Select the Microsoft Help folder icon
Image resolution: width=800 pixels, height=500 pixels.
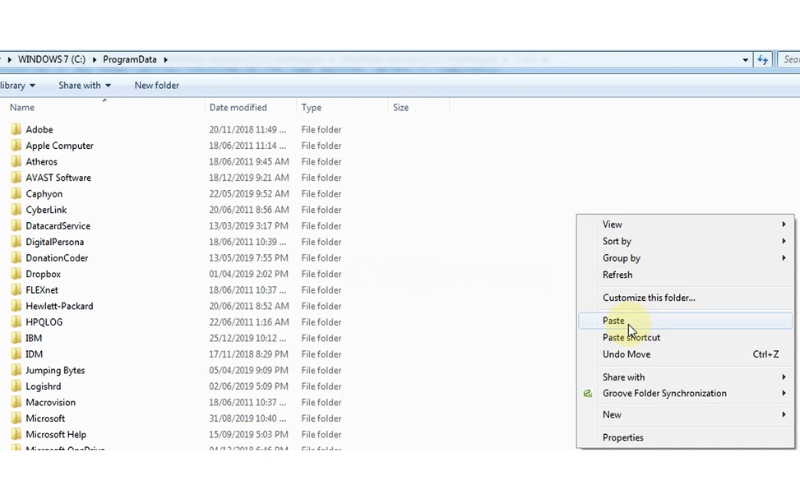[x=16, y=434]
